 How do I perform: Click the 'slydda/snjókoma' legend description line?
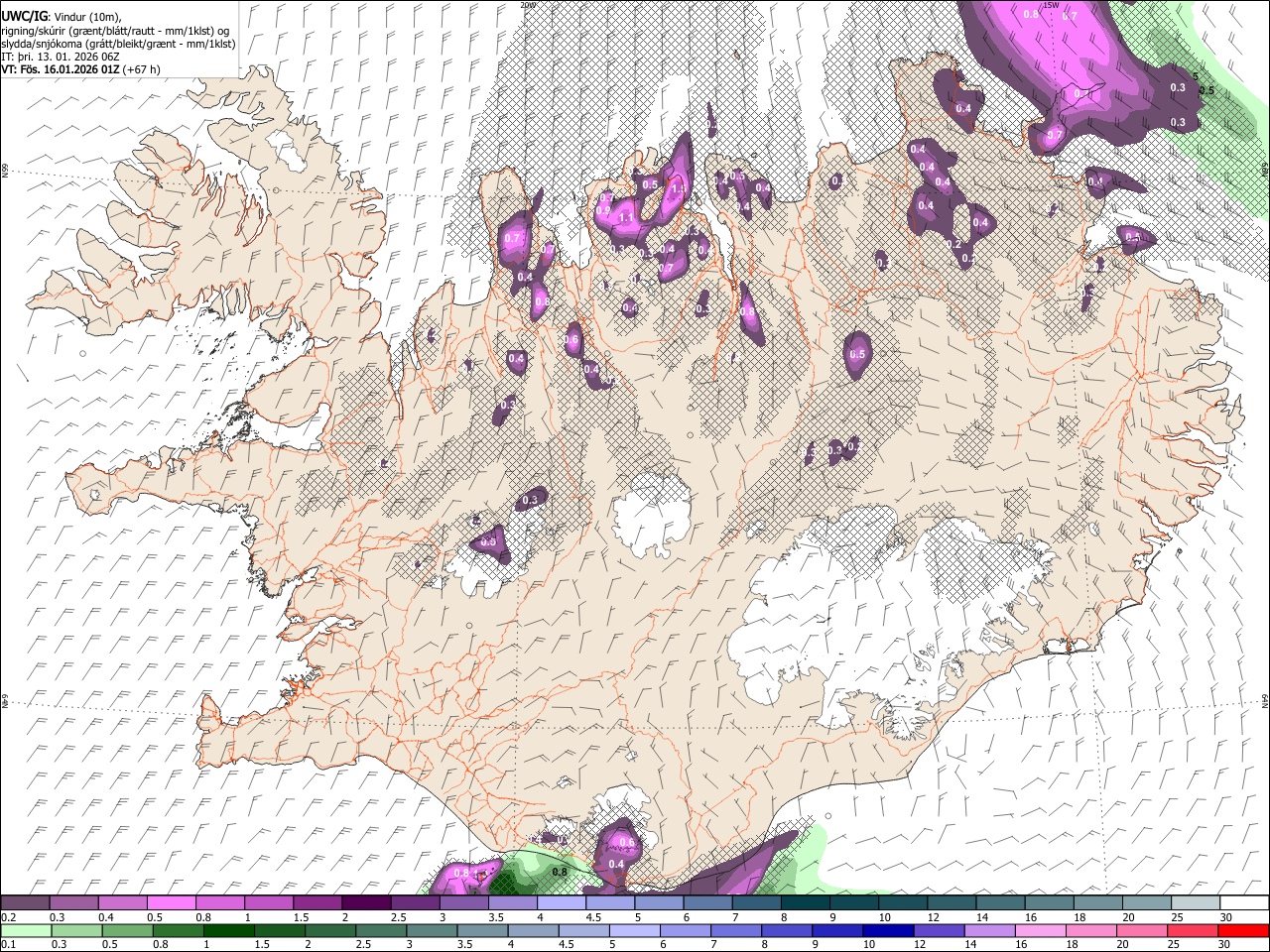tap(118, 44)
